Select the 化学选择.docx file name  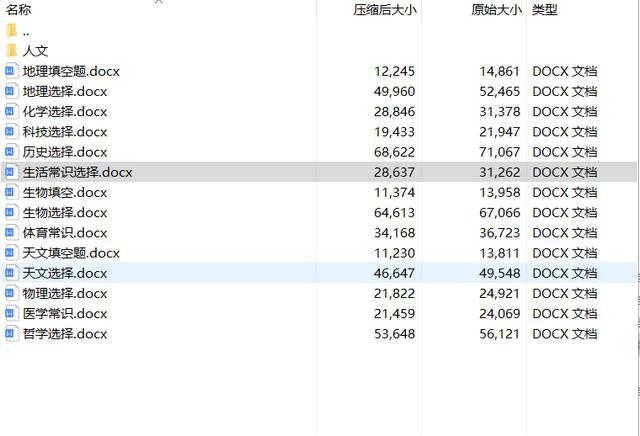point(65,112)
